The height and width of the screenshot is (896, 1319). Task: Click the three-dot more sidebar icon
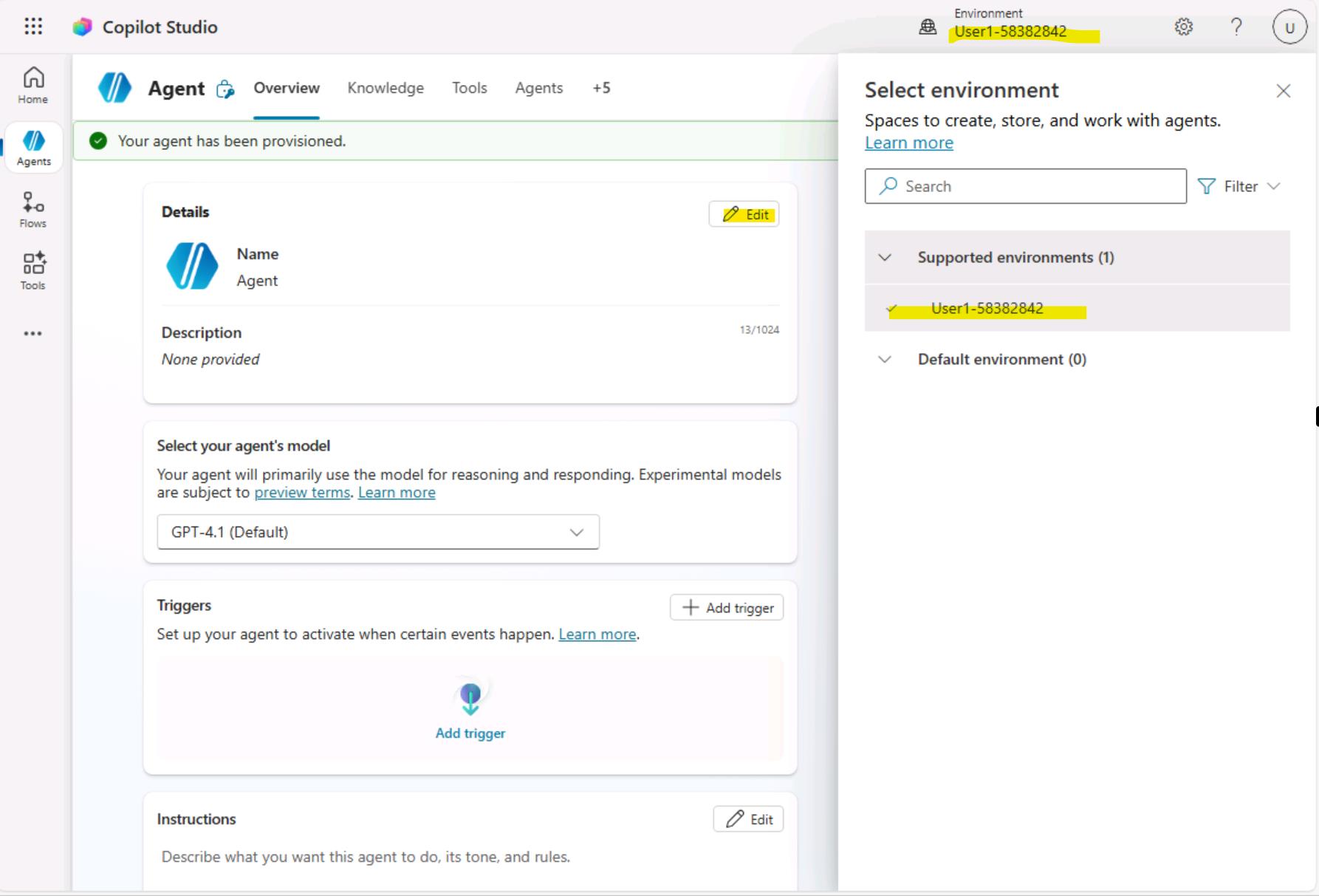point(33,334)
